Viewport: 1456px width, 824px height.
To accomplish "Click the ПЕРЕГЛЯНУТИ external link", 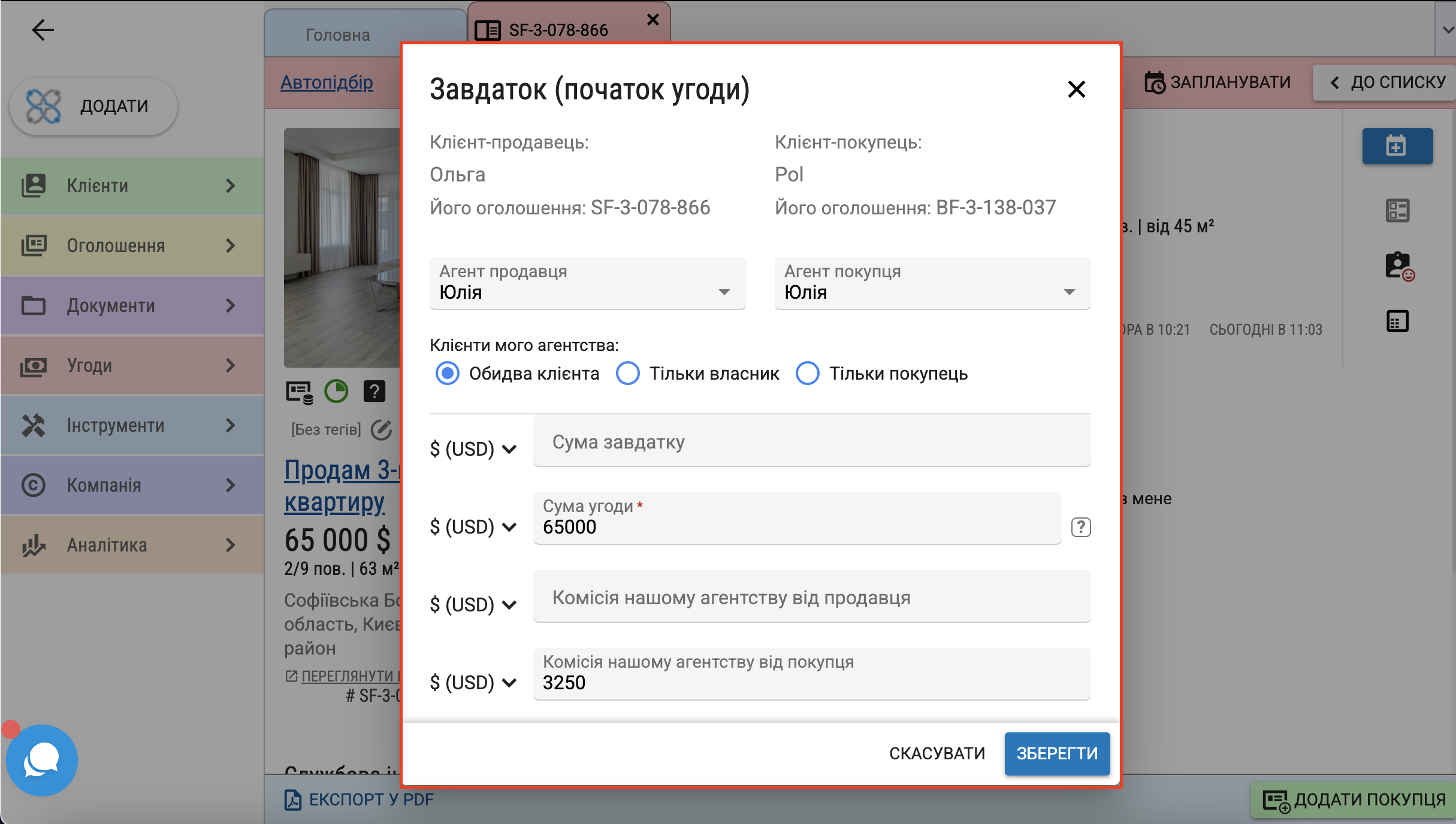I will click(x=351, y=675).
